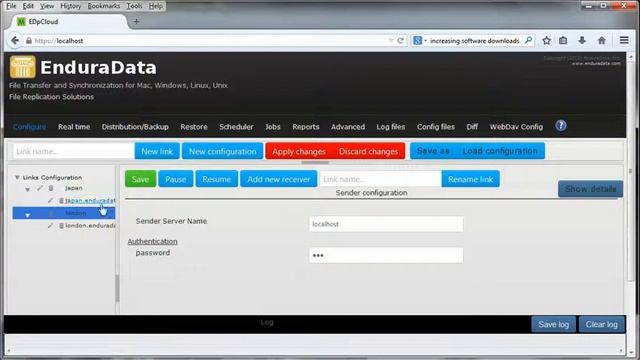Resume the selected link
The width and height of the screenshot is (640, 360).
pyautogui.click(x=216, y=179)
